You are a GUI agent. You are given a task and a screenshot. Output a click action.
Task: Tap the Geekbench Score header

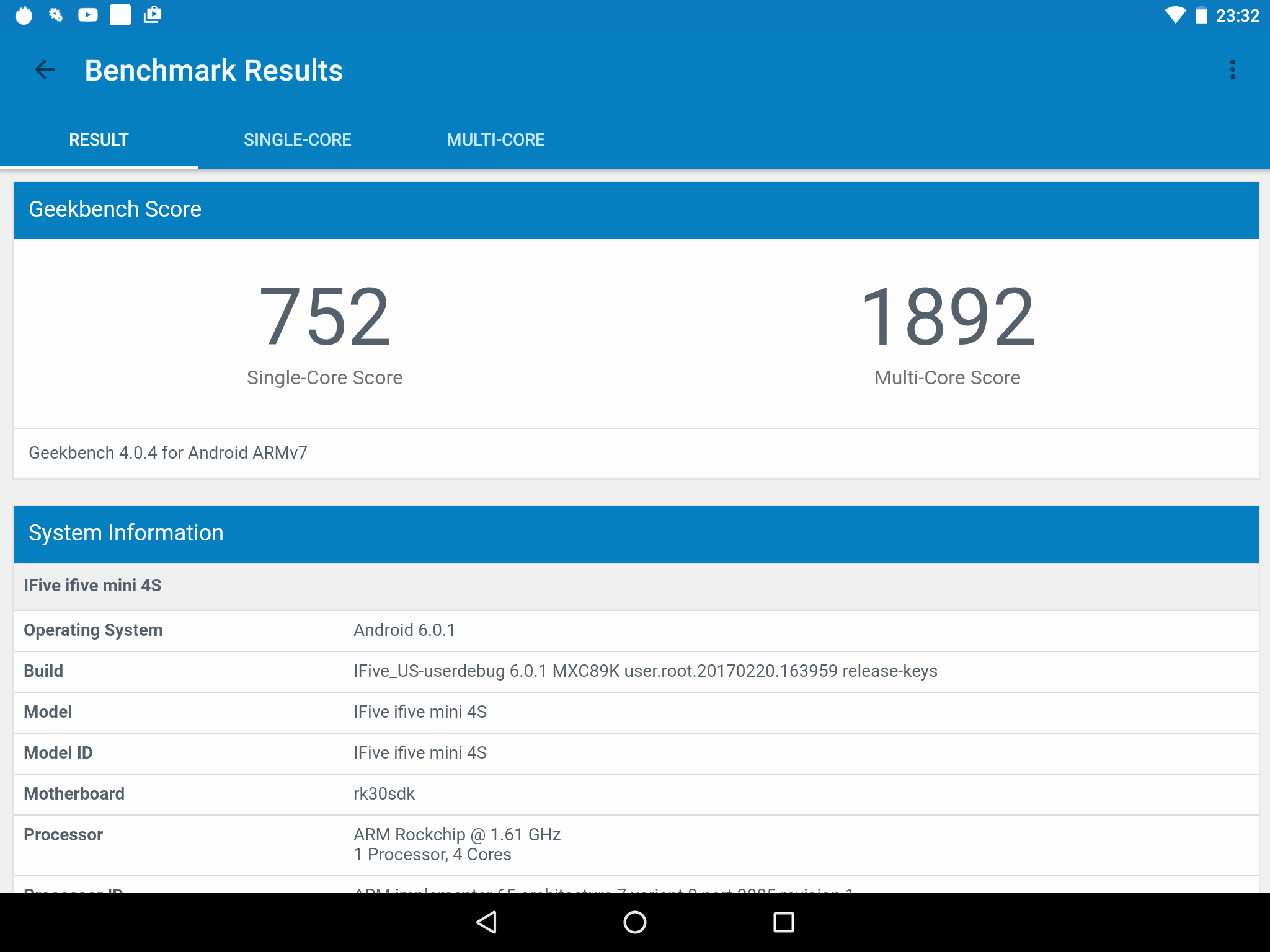pos(115,209)
